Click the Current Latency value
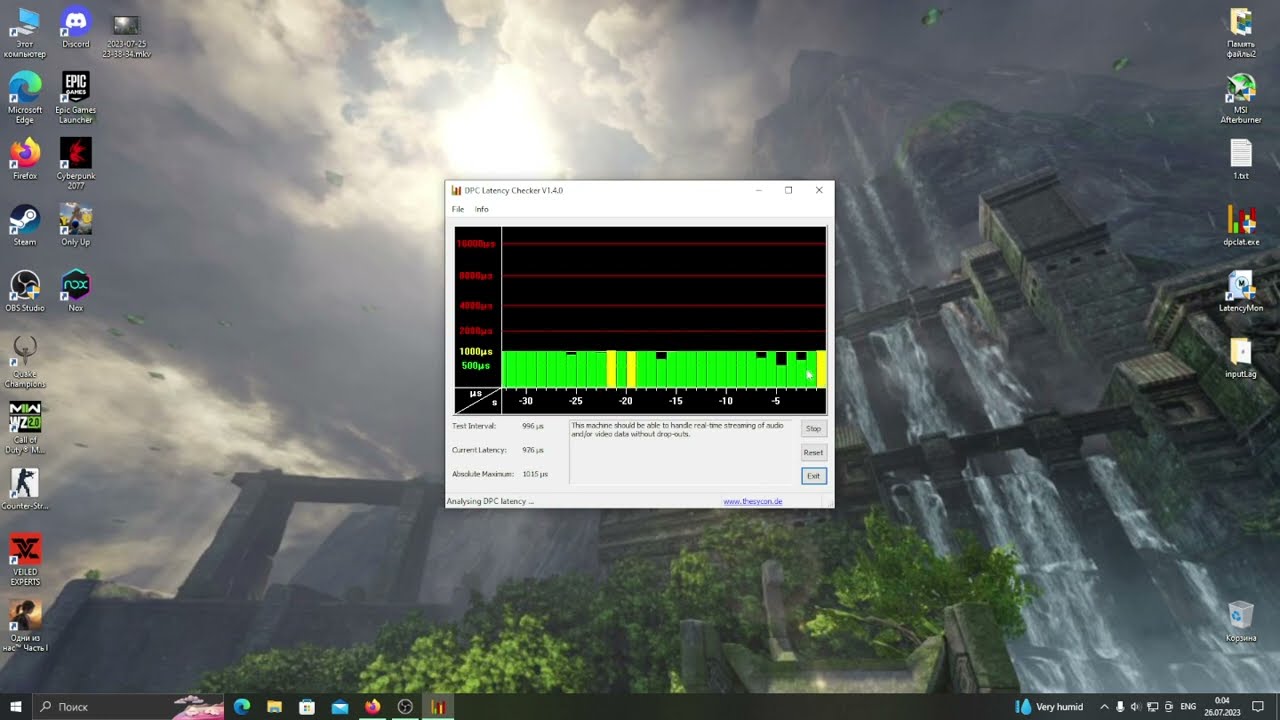1280x720 pixels. pos(533,450)
